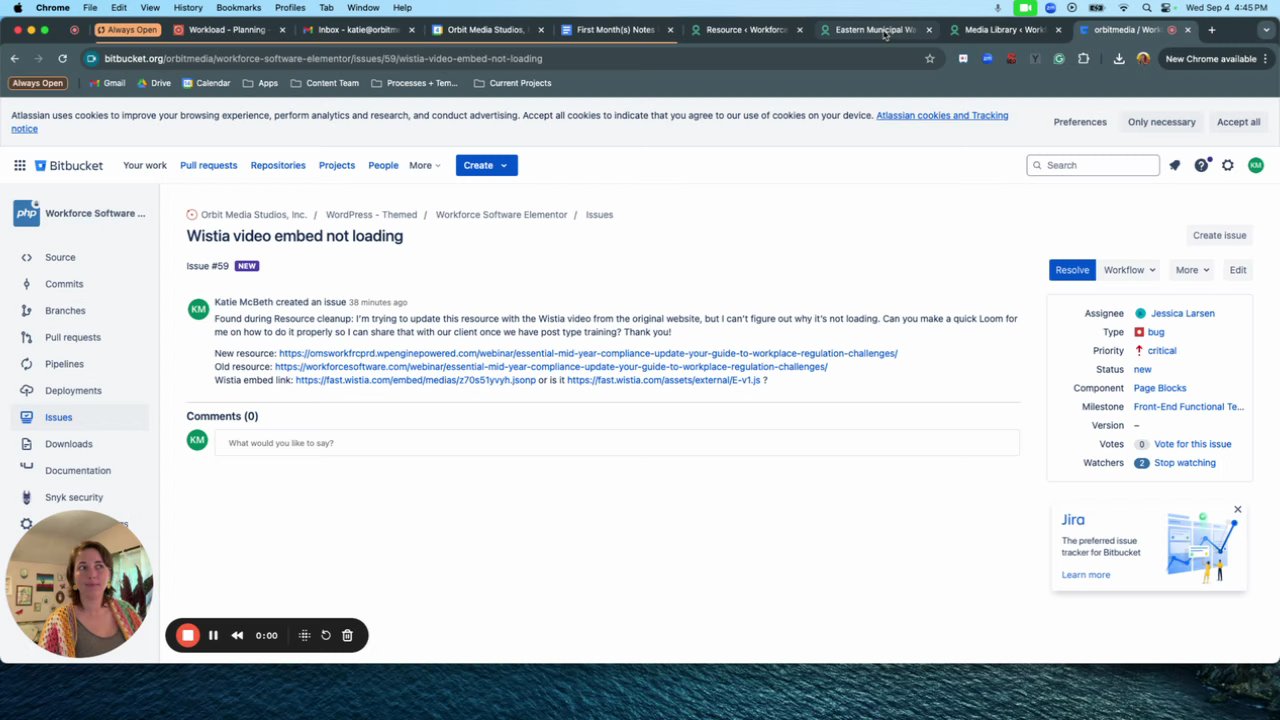
Task: Open the Chrome Bookmarks menu
Action: (x=239, y=7)
